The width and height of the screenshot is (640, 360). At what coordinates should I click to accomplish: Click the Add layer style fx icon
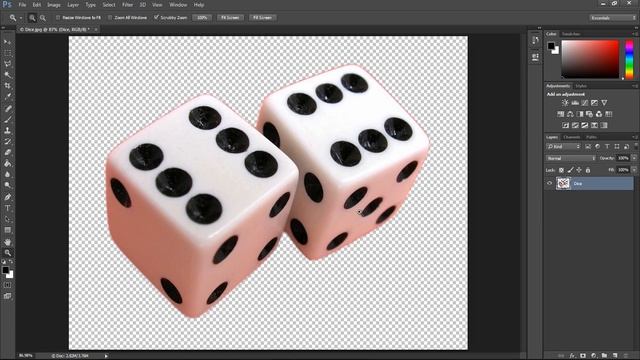[x=572, y=356]
